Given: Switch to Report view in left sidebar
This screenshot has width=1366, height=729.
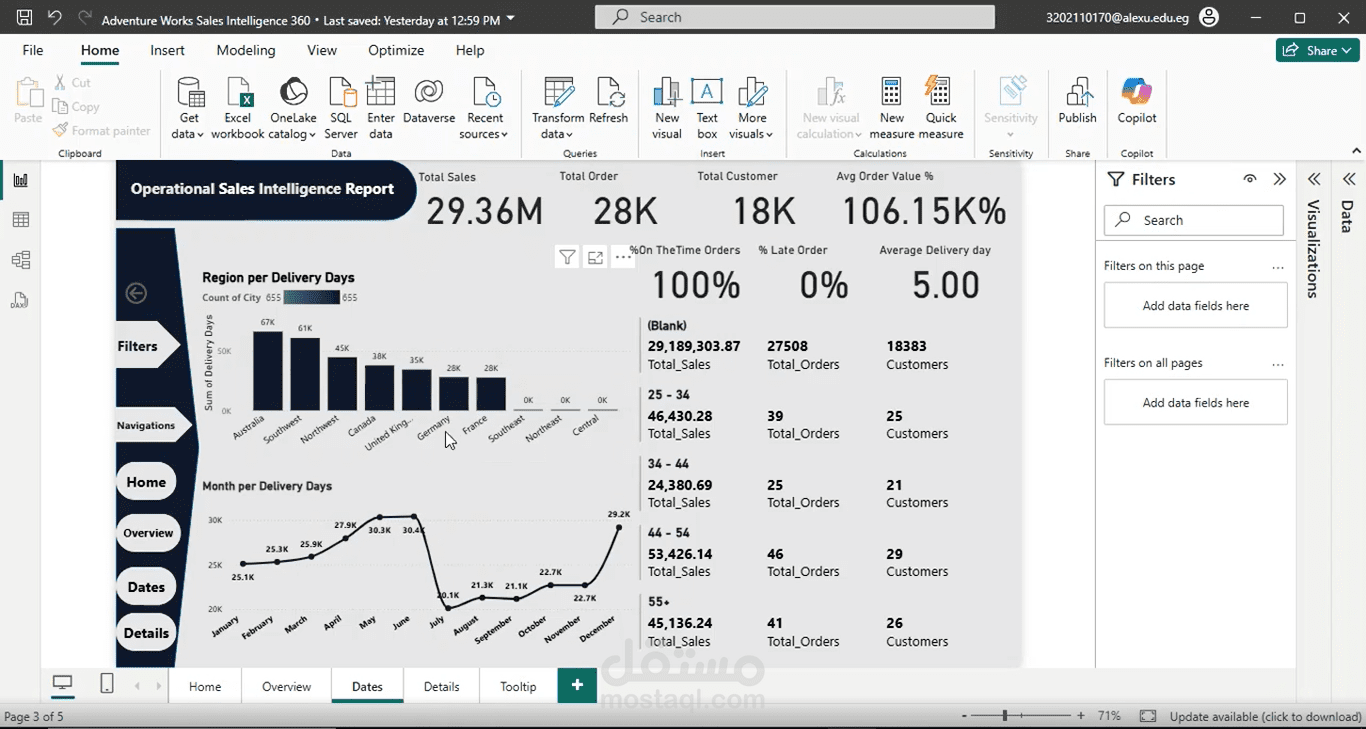Looking at the screenshot, I should [20, 180].
